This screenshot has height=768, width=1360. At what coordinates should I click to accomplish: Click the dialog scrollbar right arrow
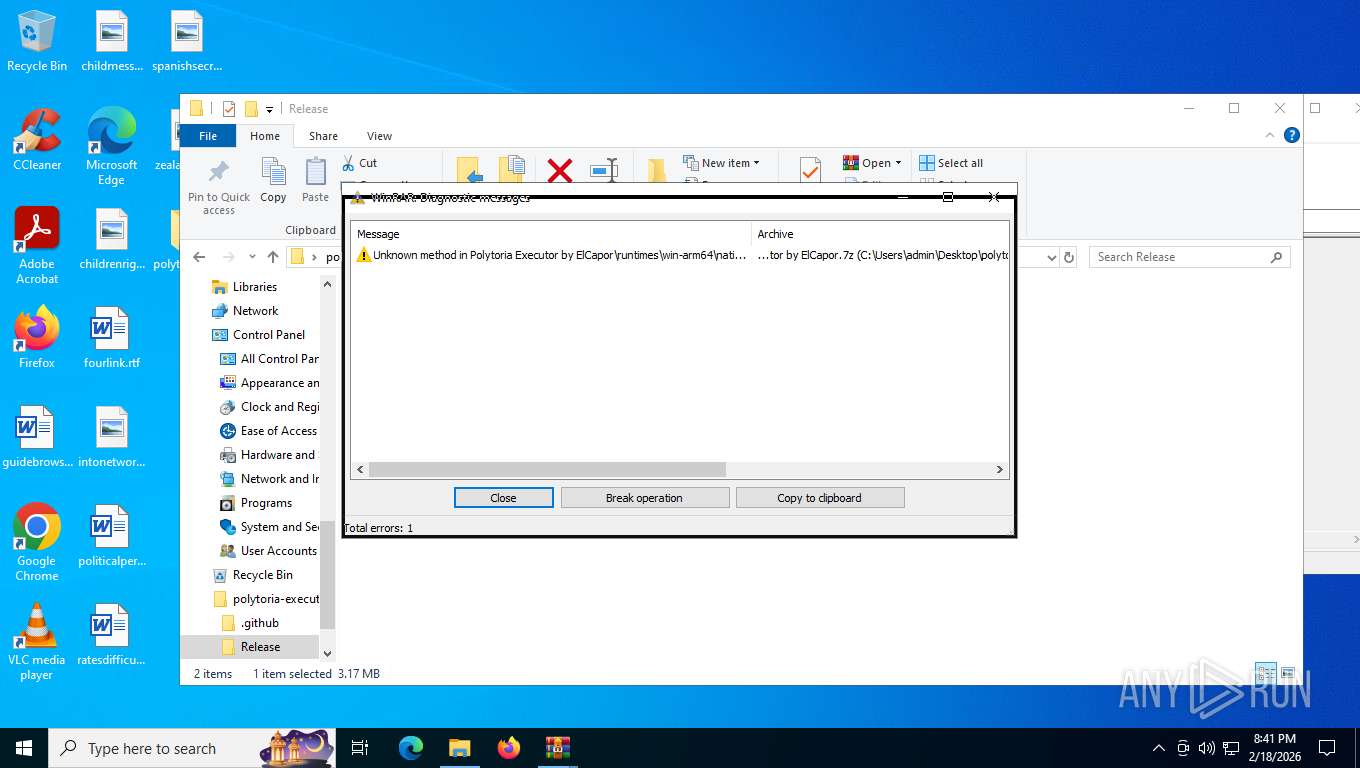[x=999, y=469]
